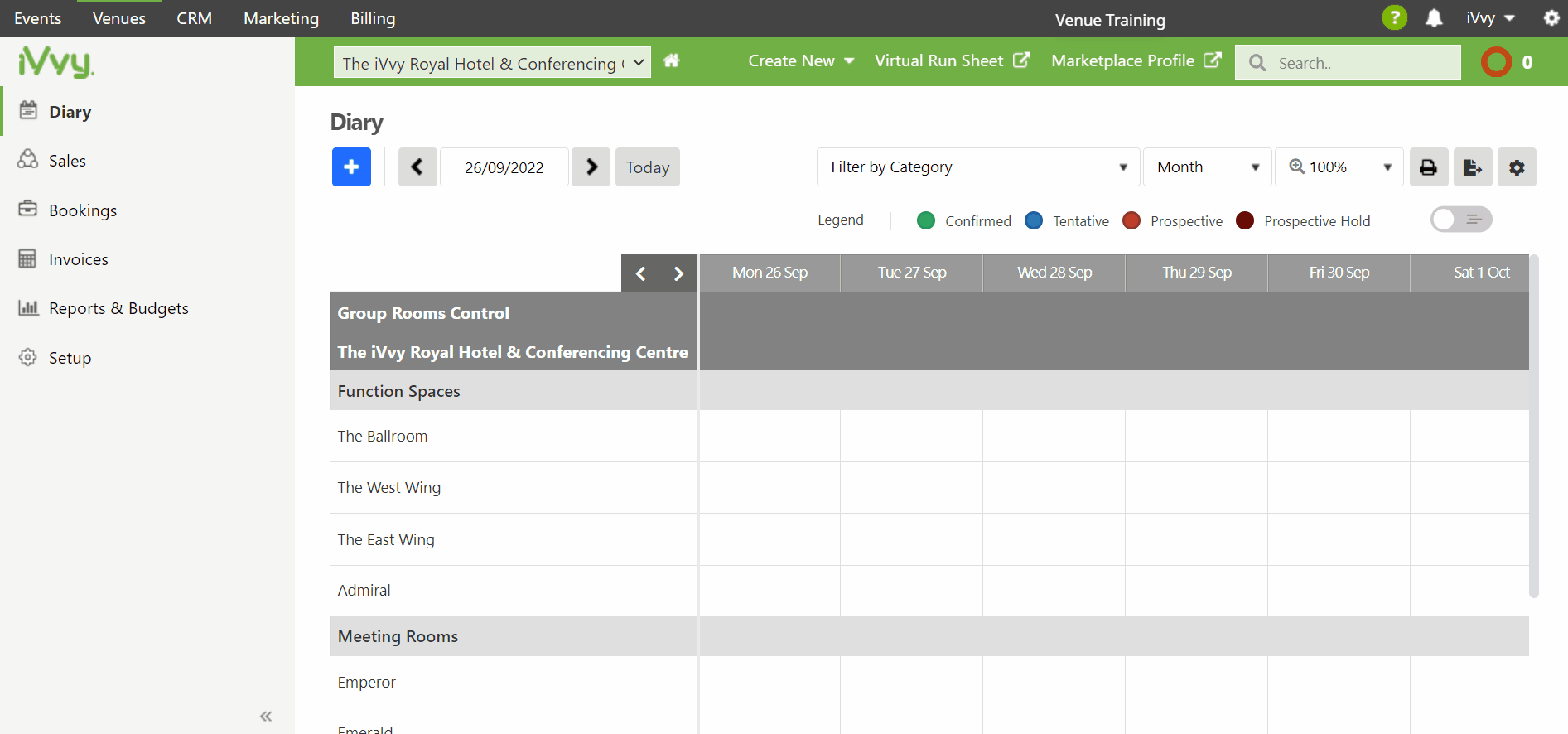Click the Tue 27 Sep column header
The image size is (1568, 734).
point(912,273)
